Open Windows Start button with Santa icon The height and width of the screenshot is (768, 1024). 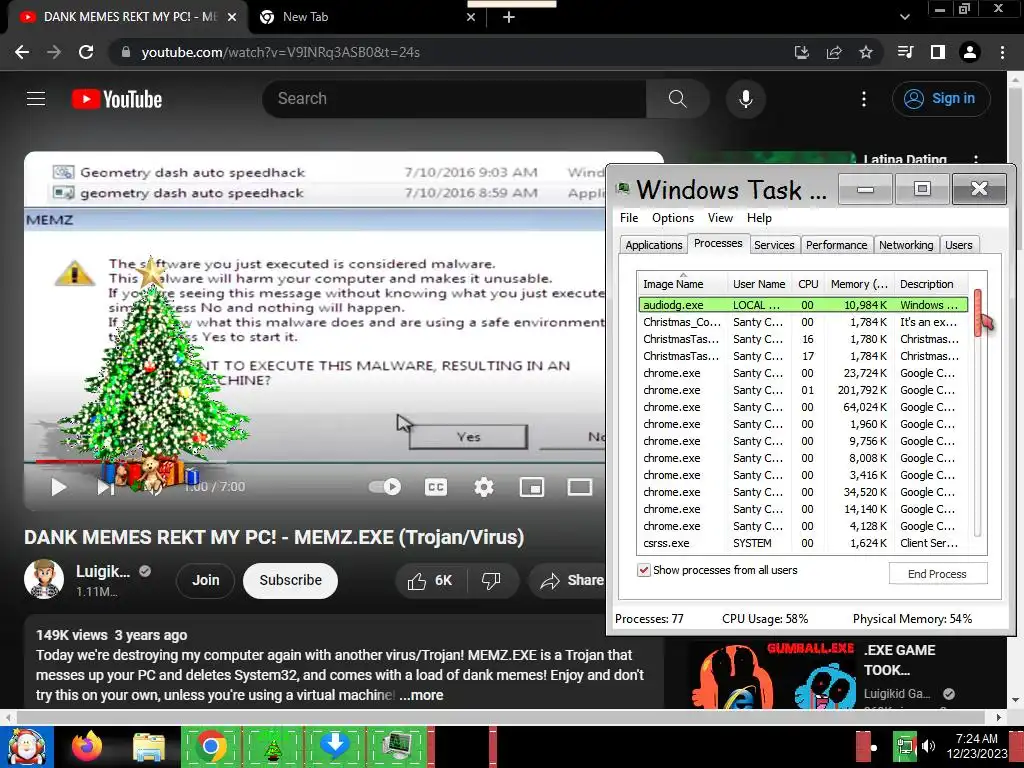[x=27, y=746]
